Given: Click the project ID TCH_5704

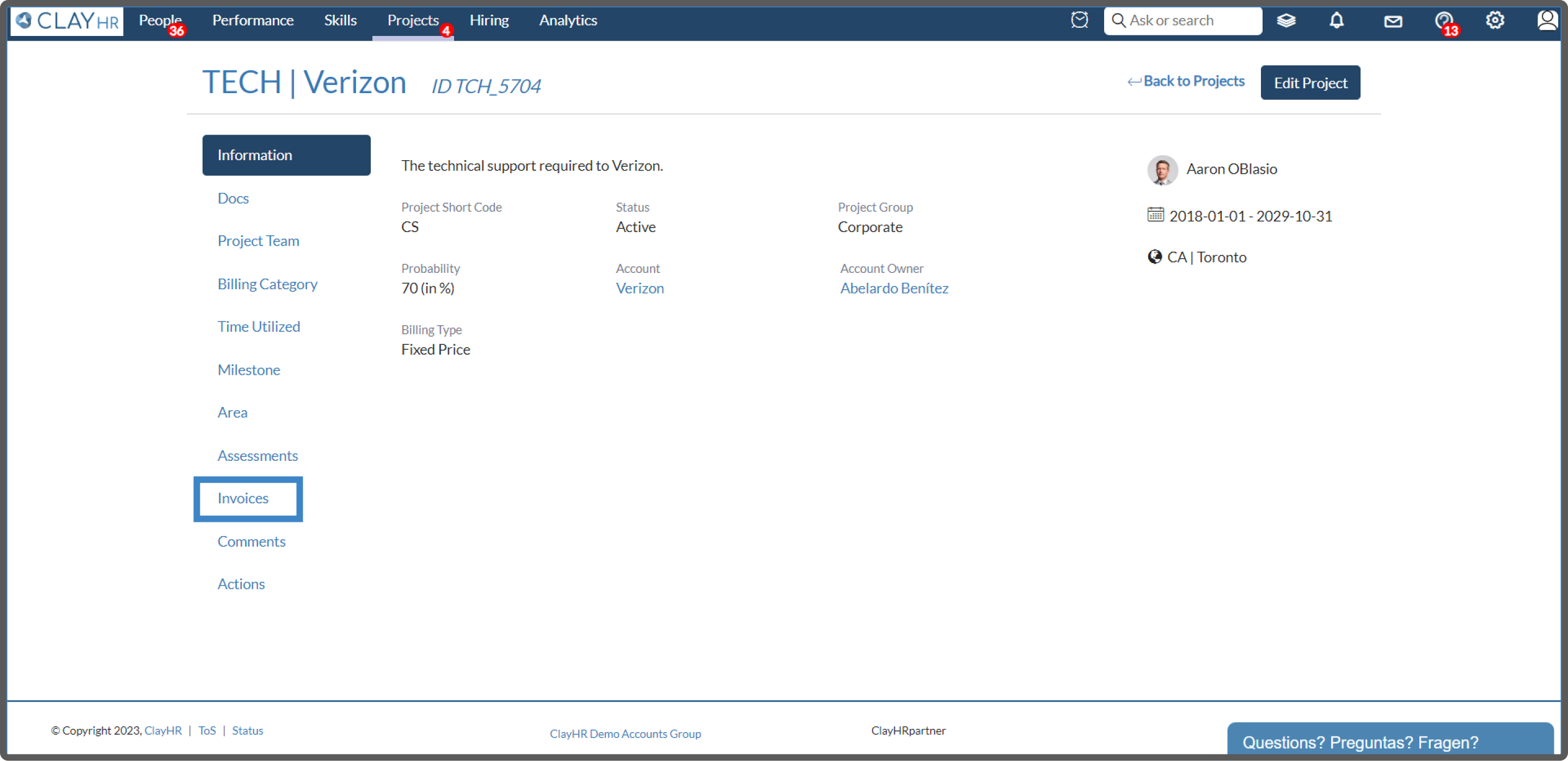Looking at the screenshot, I should pos(486,87).
